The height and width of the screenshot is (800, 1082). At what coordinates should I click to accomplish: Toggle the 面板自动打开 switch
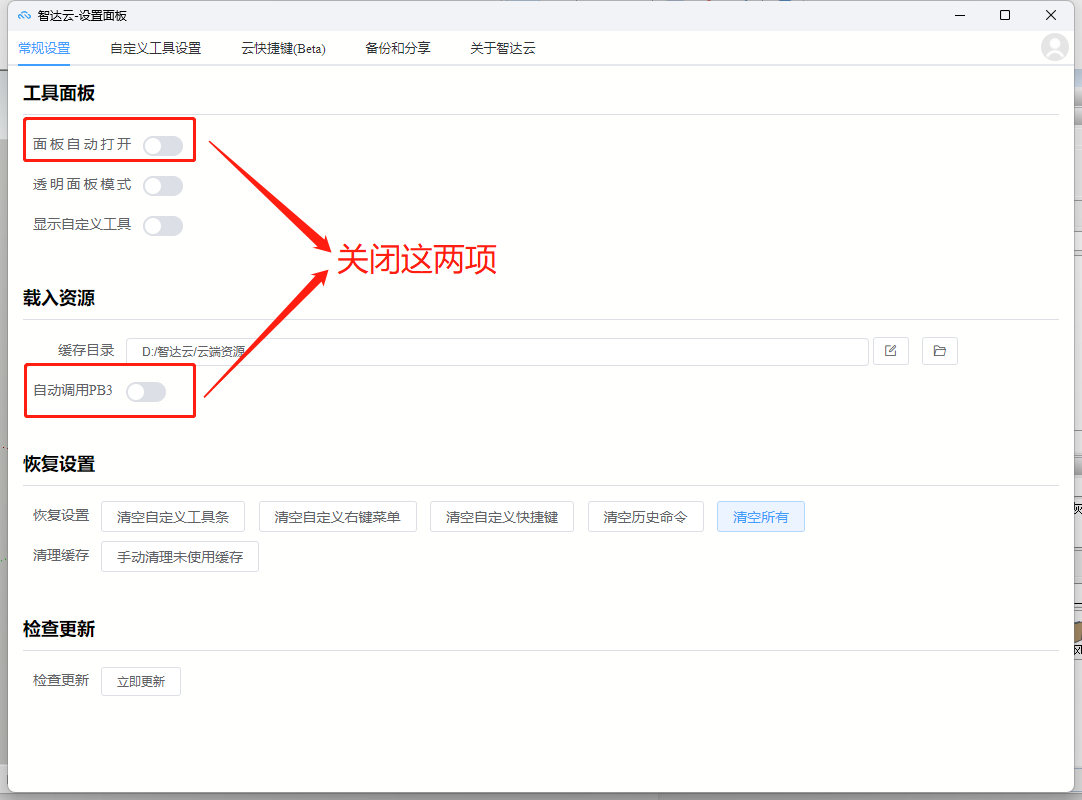(x=163, y=146)
